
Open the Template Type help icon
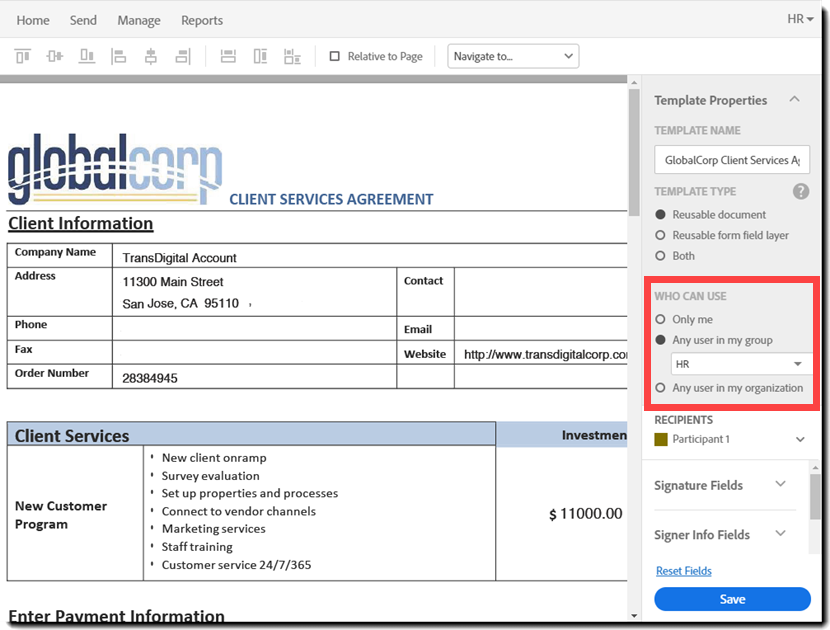click(800, 191)
